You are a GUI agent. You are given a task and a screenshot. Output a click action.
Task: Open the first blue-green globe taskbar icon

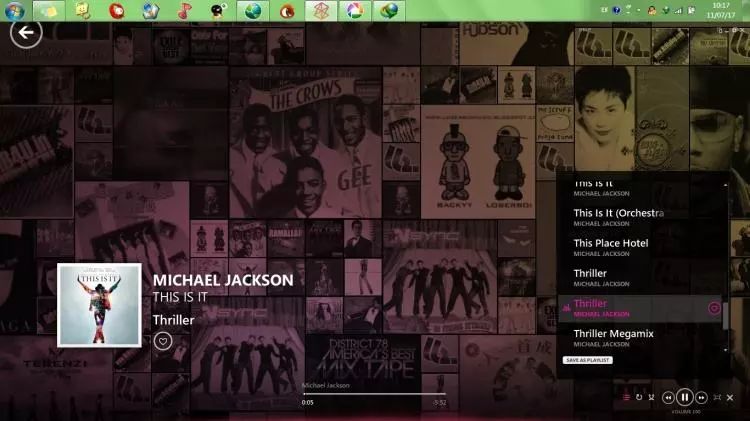(253, 11)
